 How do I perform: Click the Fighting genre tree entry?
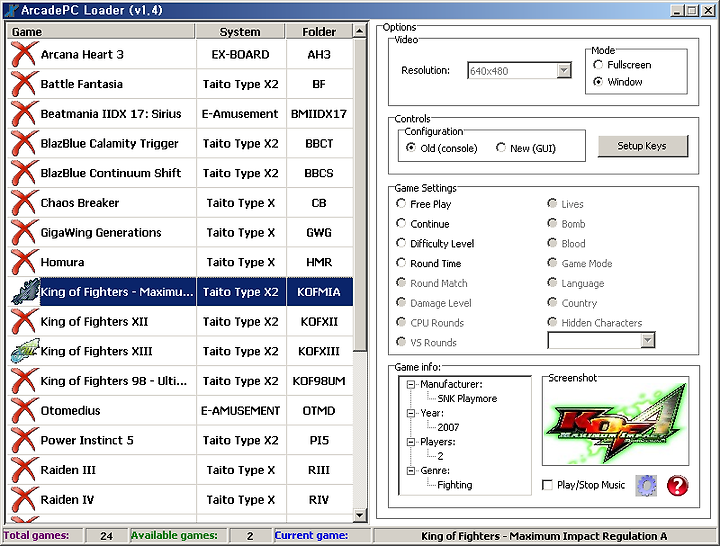pos(455,485)
